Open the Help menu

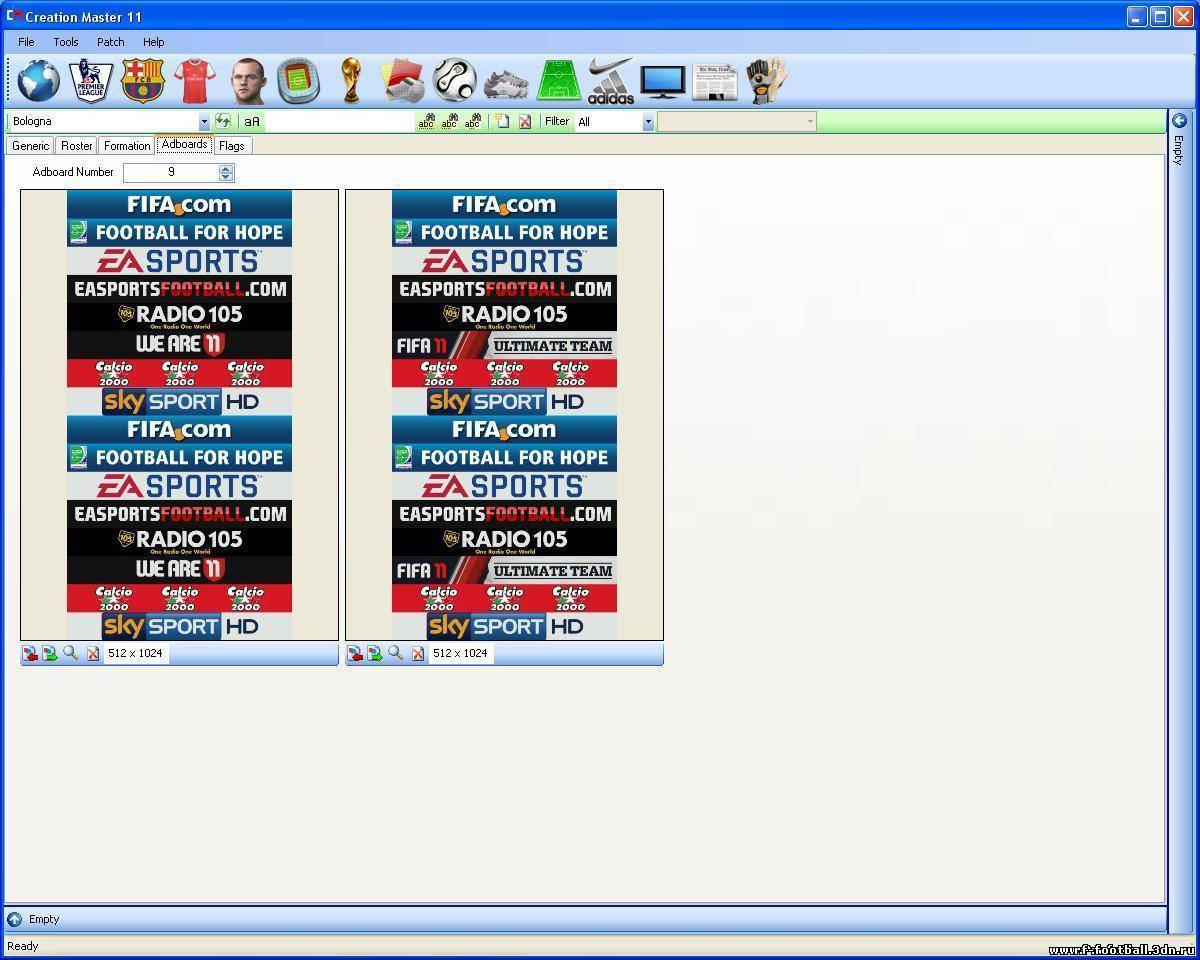pyautogui.click(x=153, y=42)
